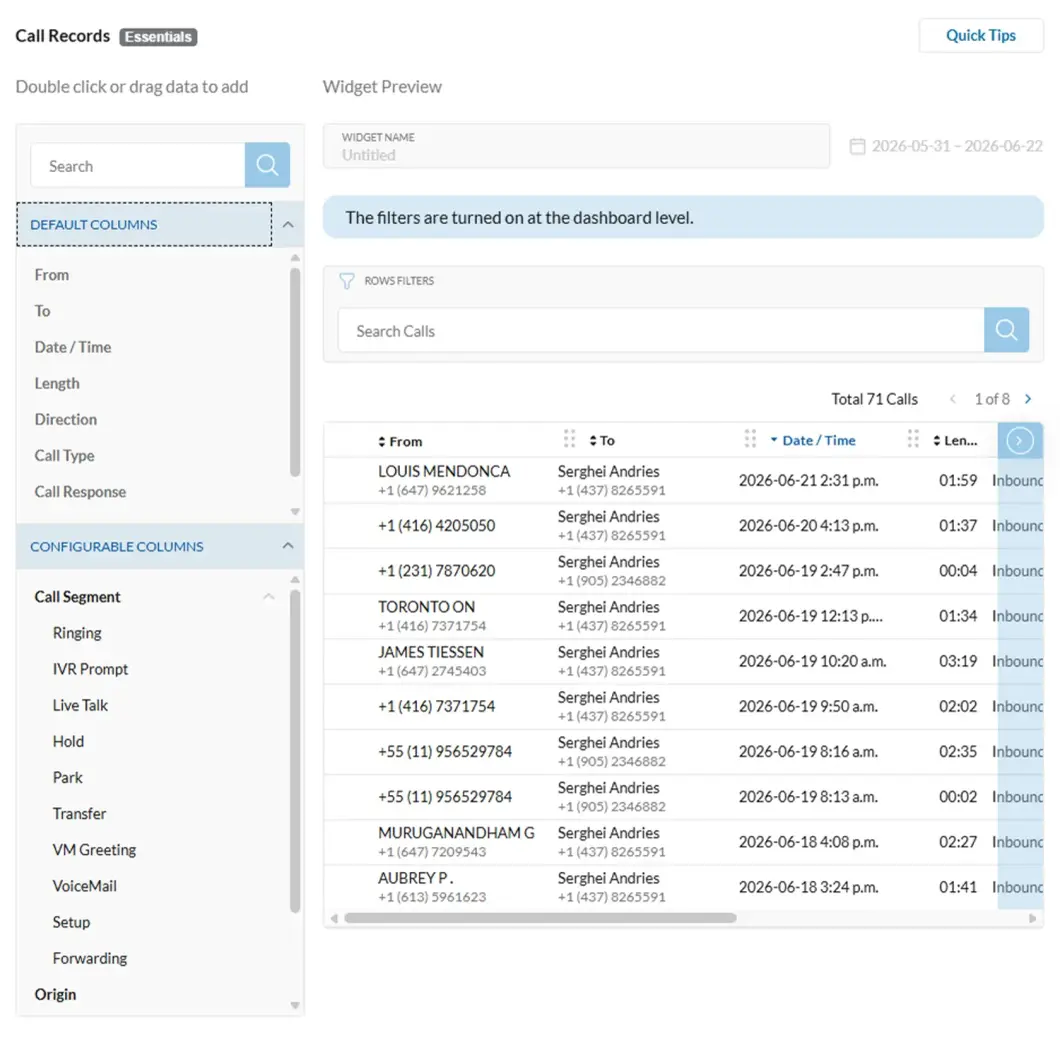
Task: Select VM Greeting call segment
Action: 94,850
